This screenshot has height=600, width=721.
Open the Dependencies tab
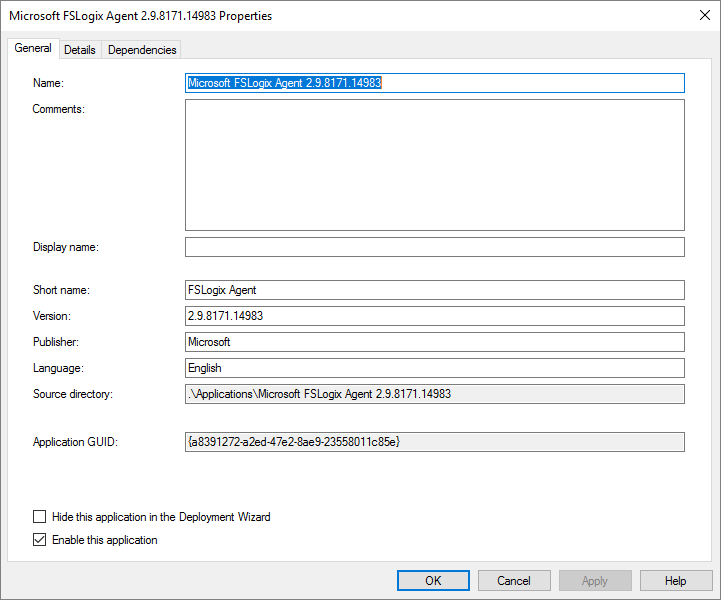point(142,50)
